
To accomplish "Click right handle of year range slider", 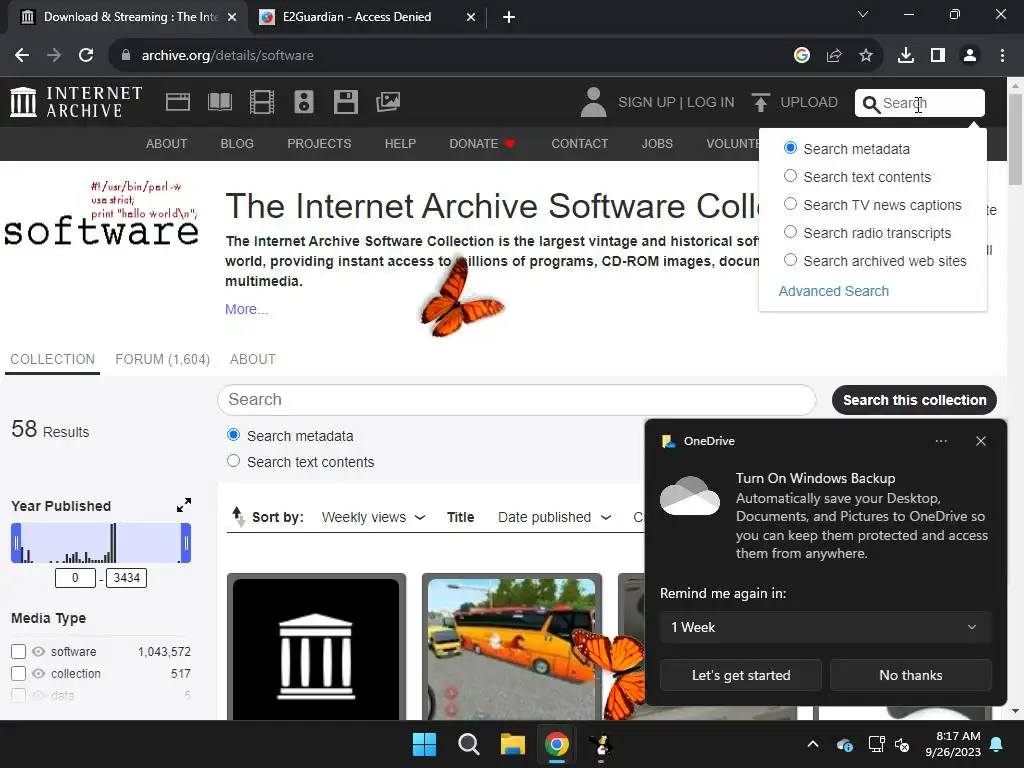I will pos(186,543).
